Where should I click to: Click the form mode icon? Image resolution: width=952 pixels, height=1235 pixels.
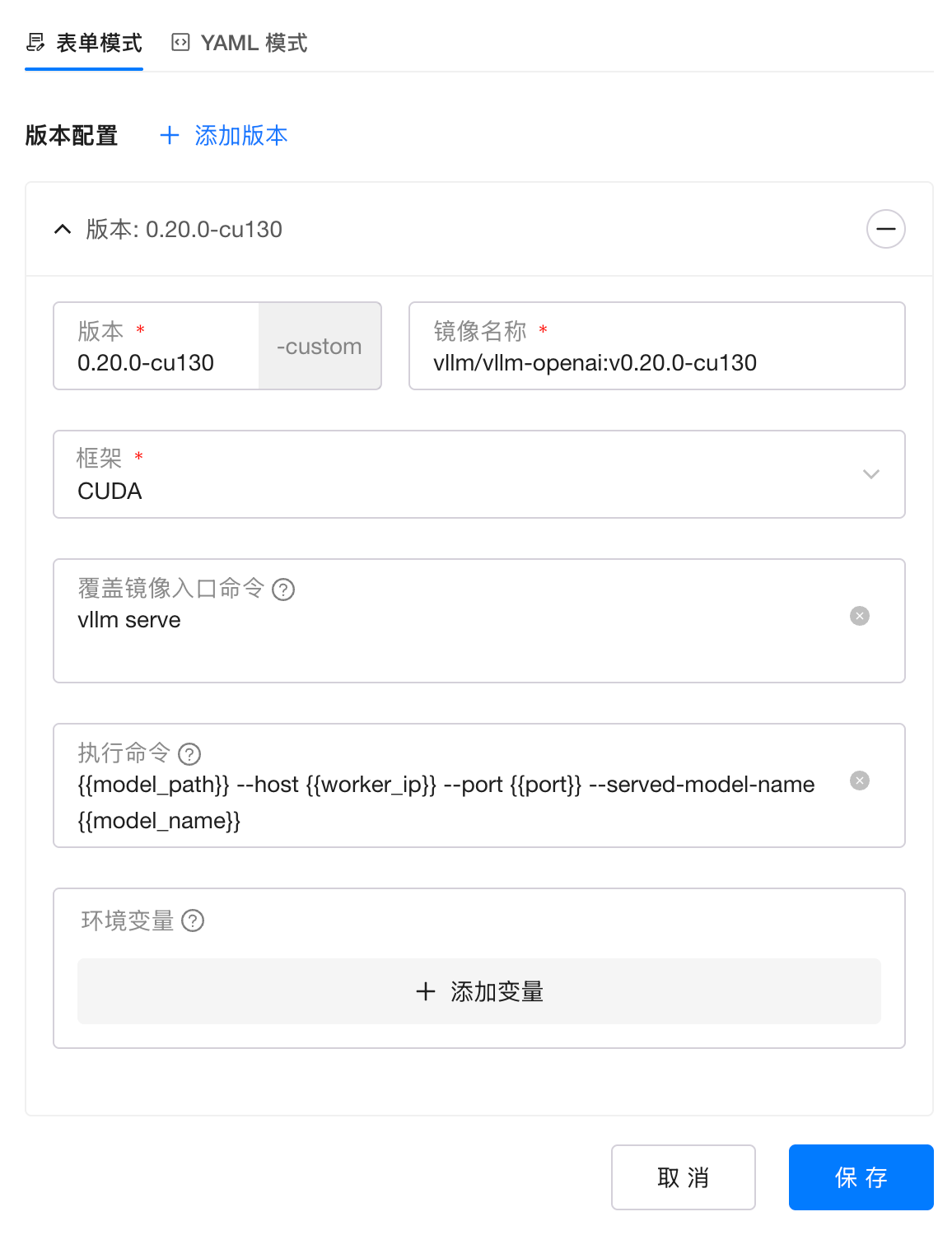(35, 42)
